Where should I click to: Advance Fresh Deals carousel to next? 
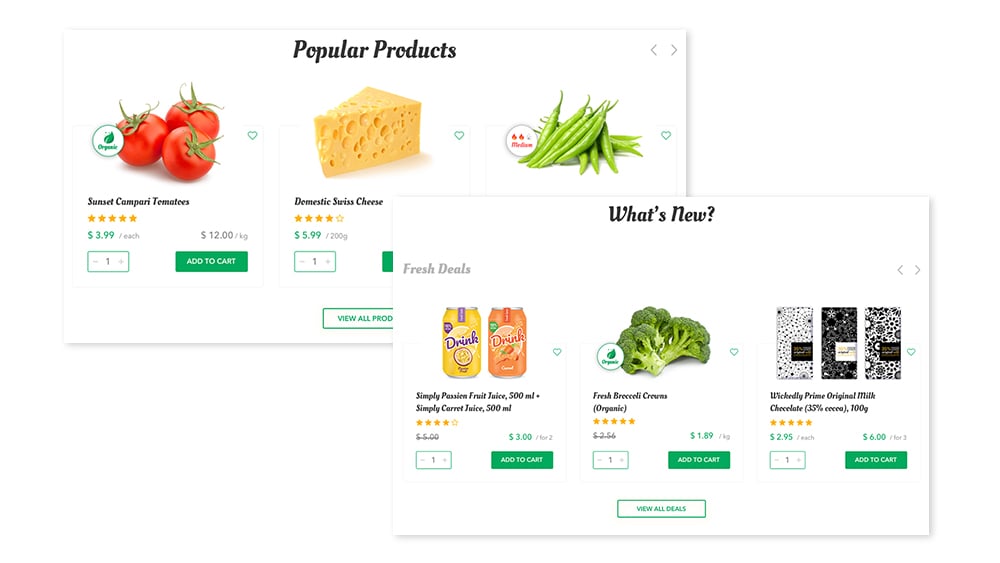point(918,270)
